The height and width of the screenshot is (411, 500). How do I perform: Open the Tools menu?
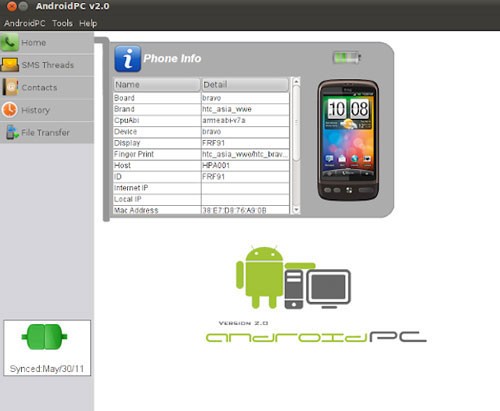(x=62, y=23)
